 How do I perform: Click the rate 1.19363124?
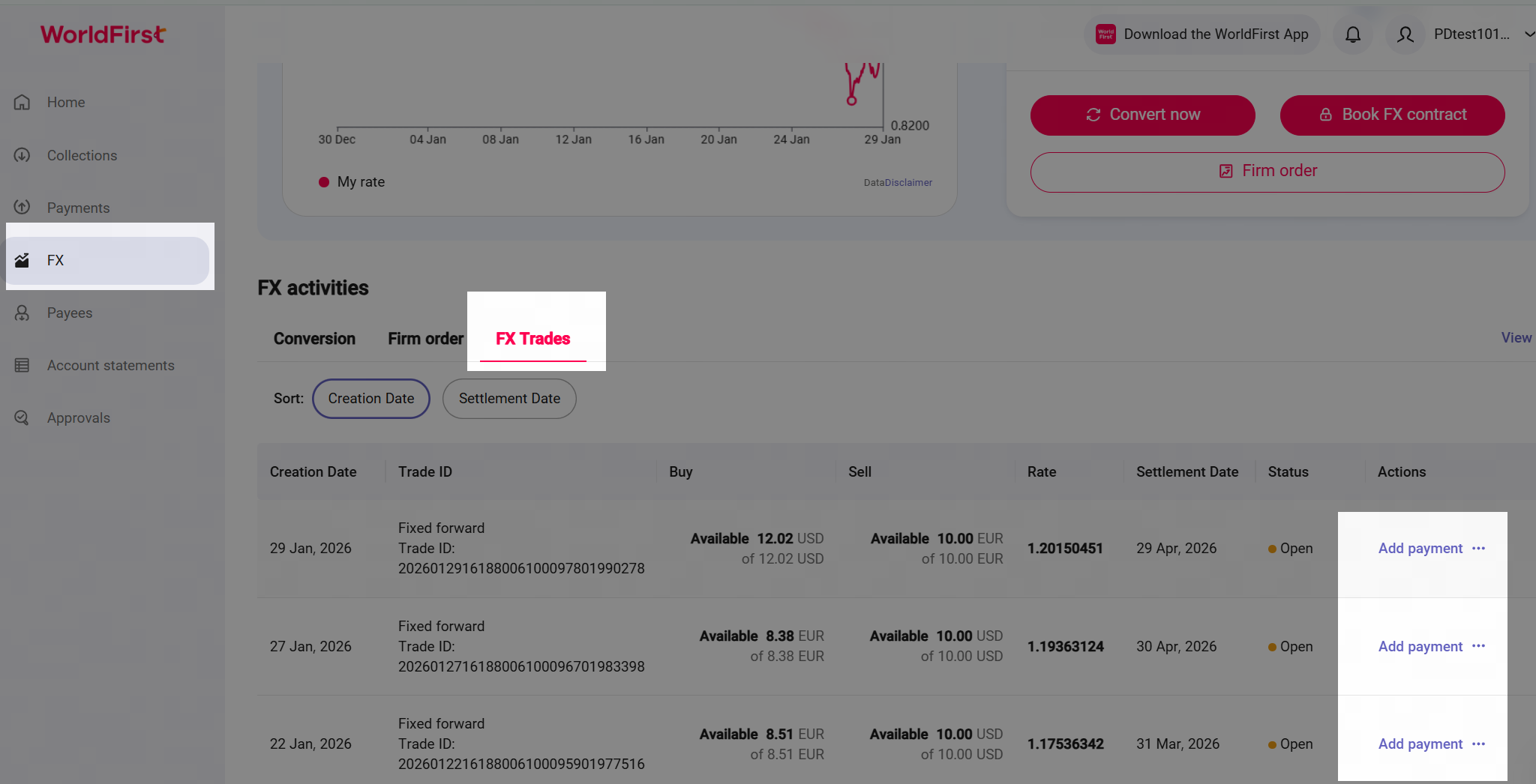click(x=1066, y=646)
